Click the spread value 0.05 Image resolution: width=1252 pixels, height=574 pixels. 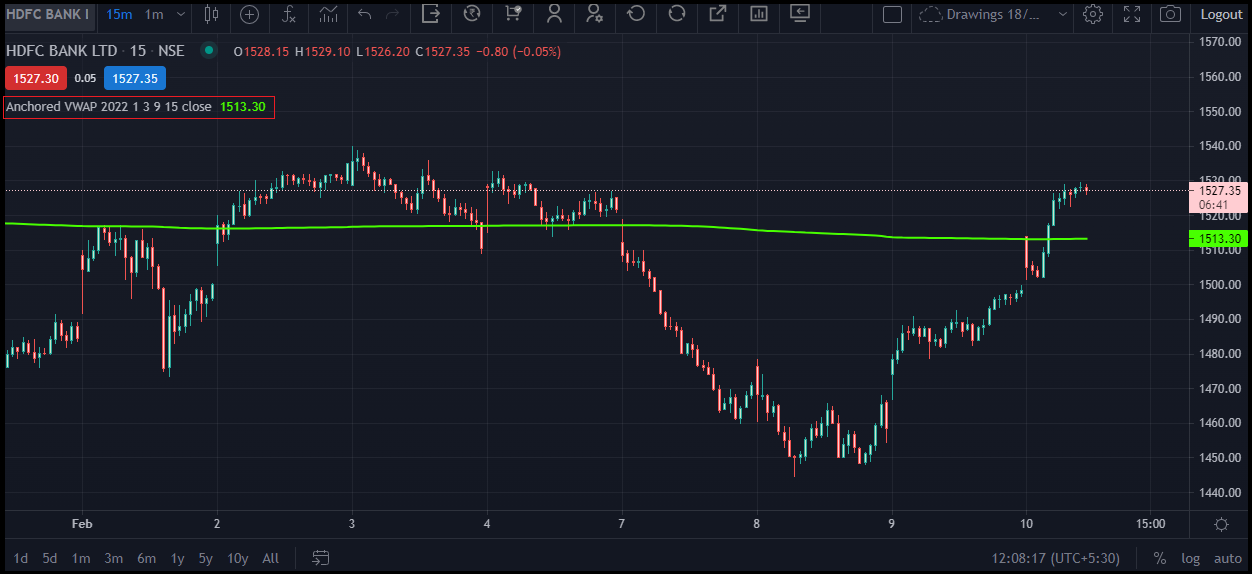85,78
